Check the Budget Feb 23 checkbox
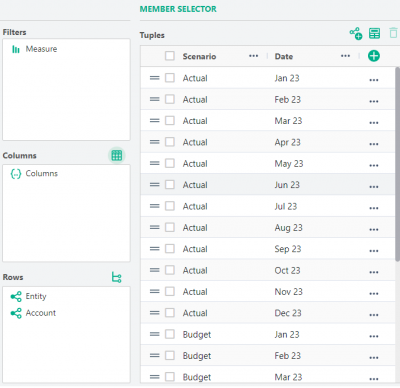This screenshot has height=388, width=400. (x=170, y=356)
